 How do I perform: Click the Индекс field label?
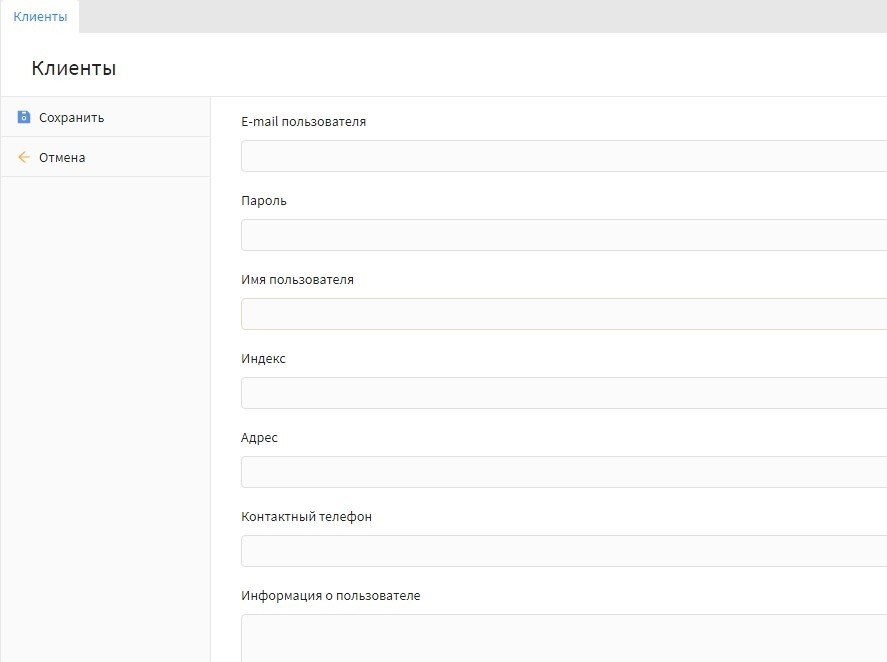click(x=263, y=359)
